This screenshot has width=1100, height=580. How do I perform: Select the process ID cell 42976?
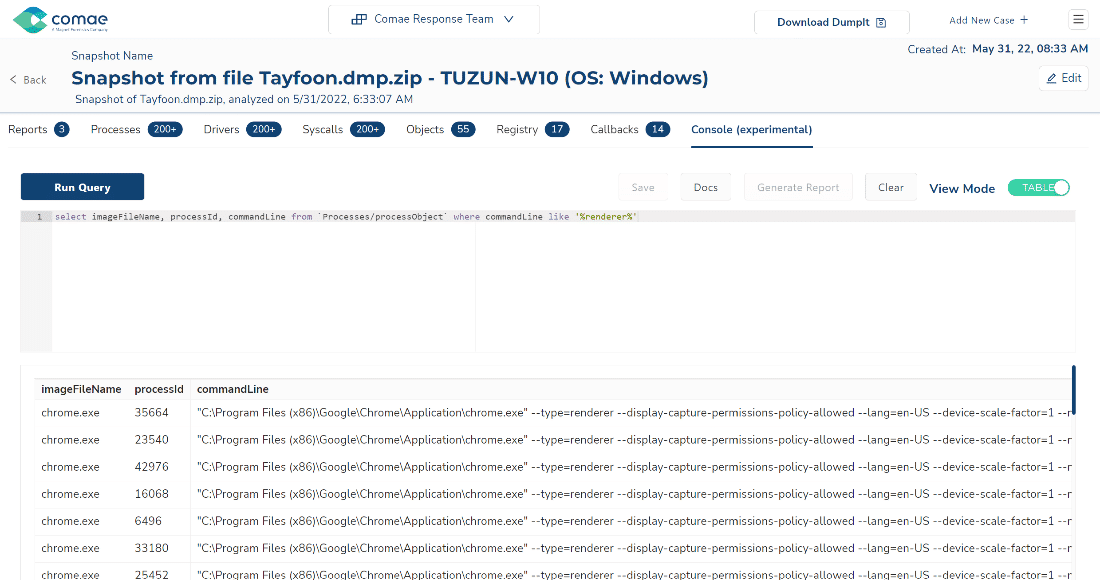[152, 467]
